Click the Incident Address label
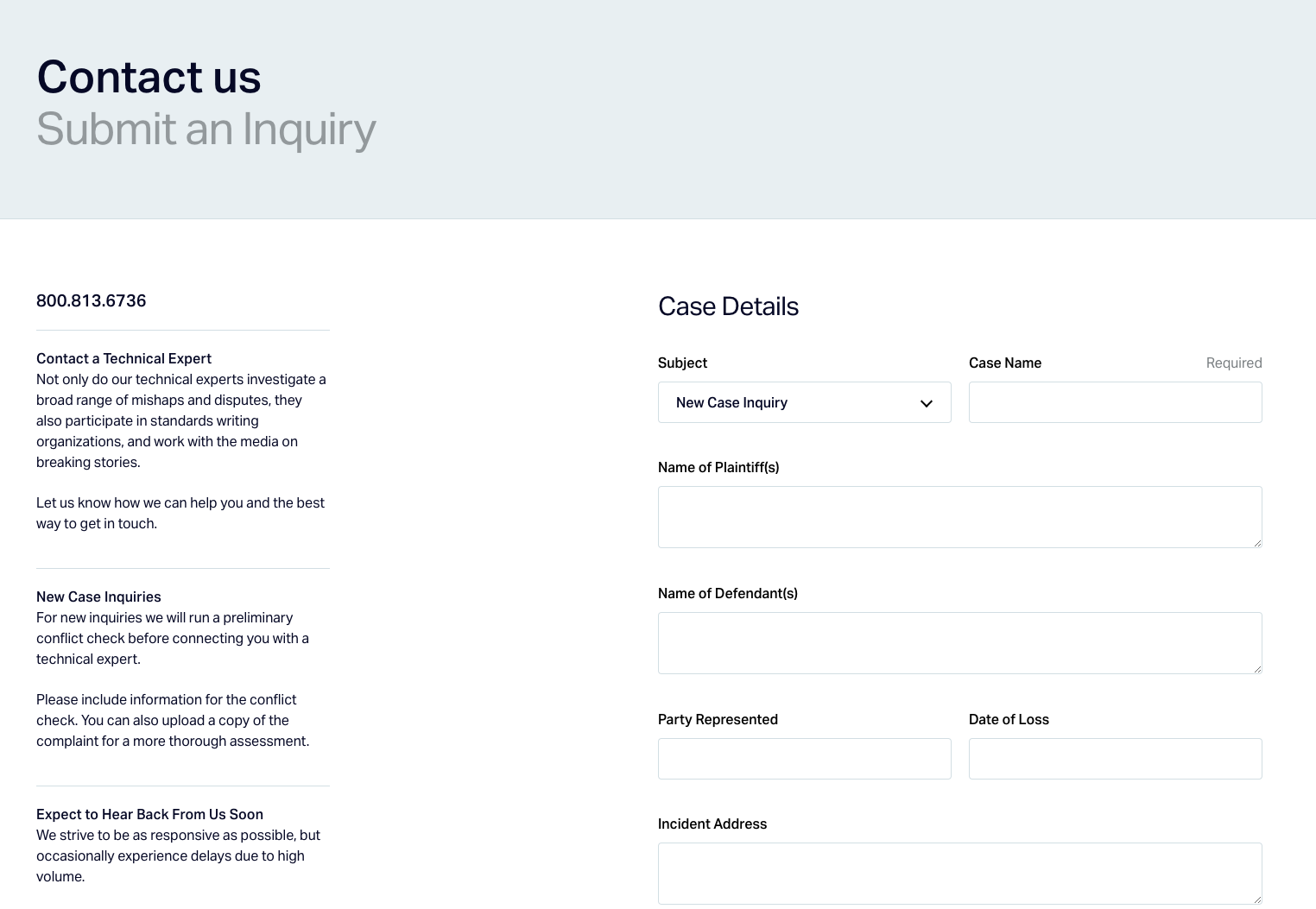Image resolution: width=1316 pixels, height=909 pixels. click(712, 824)
